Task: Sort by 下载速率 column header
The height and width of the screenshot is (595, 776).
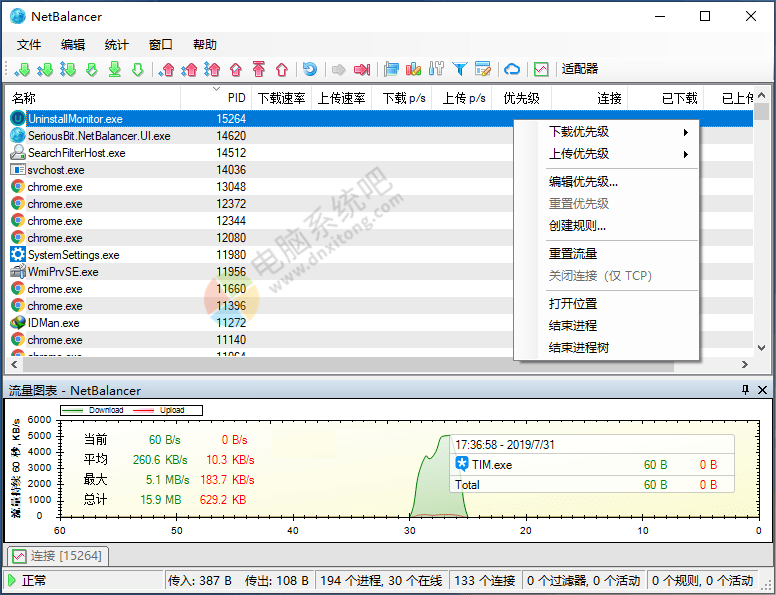Action: click(281, 98)
